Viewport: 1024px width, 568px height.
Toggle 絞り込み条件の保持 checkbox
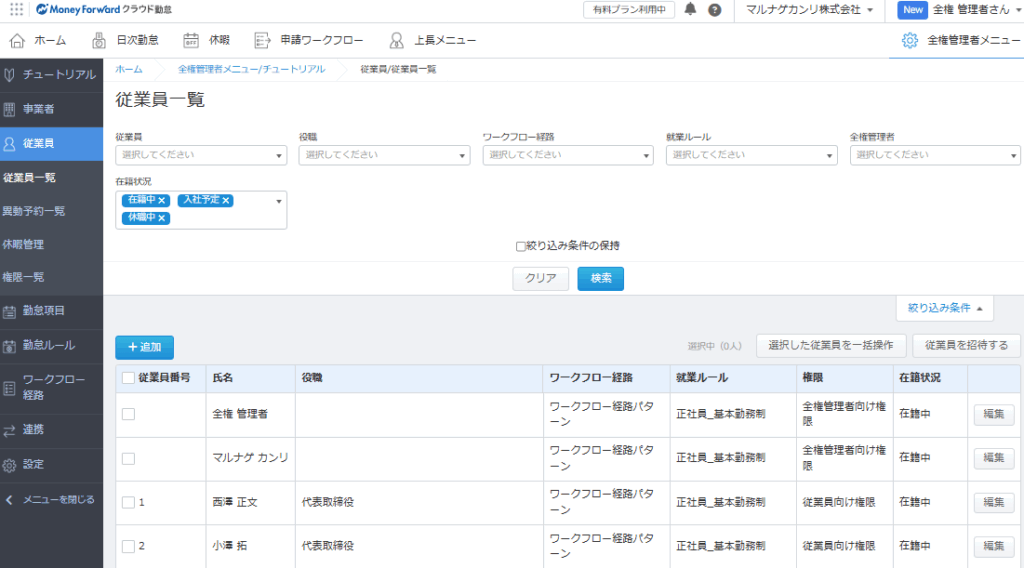(x=520, y=246)
